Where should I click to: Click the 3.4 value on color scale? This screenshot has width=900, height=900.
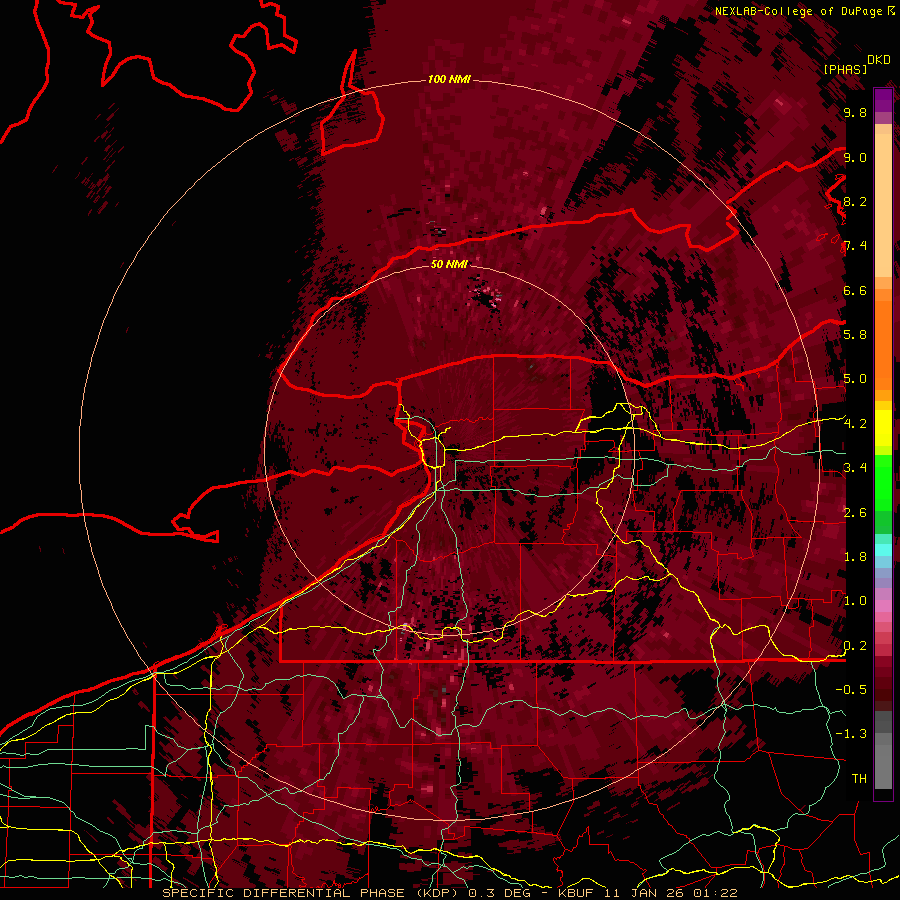(x=855, y=468)
